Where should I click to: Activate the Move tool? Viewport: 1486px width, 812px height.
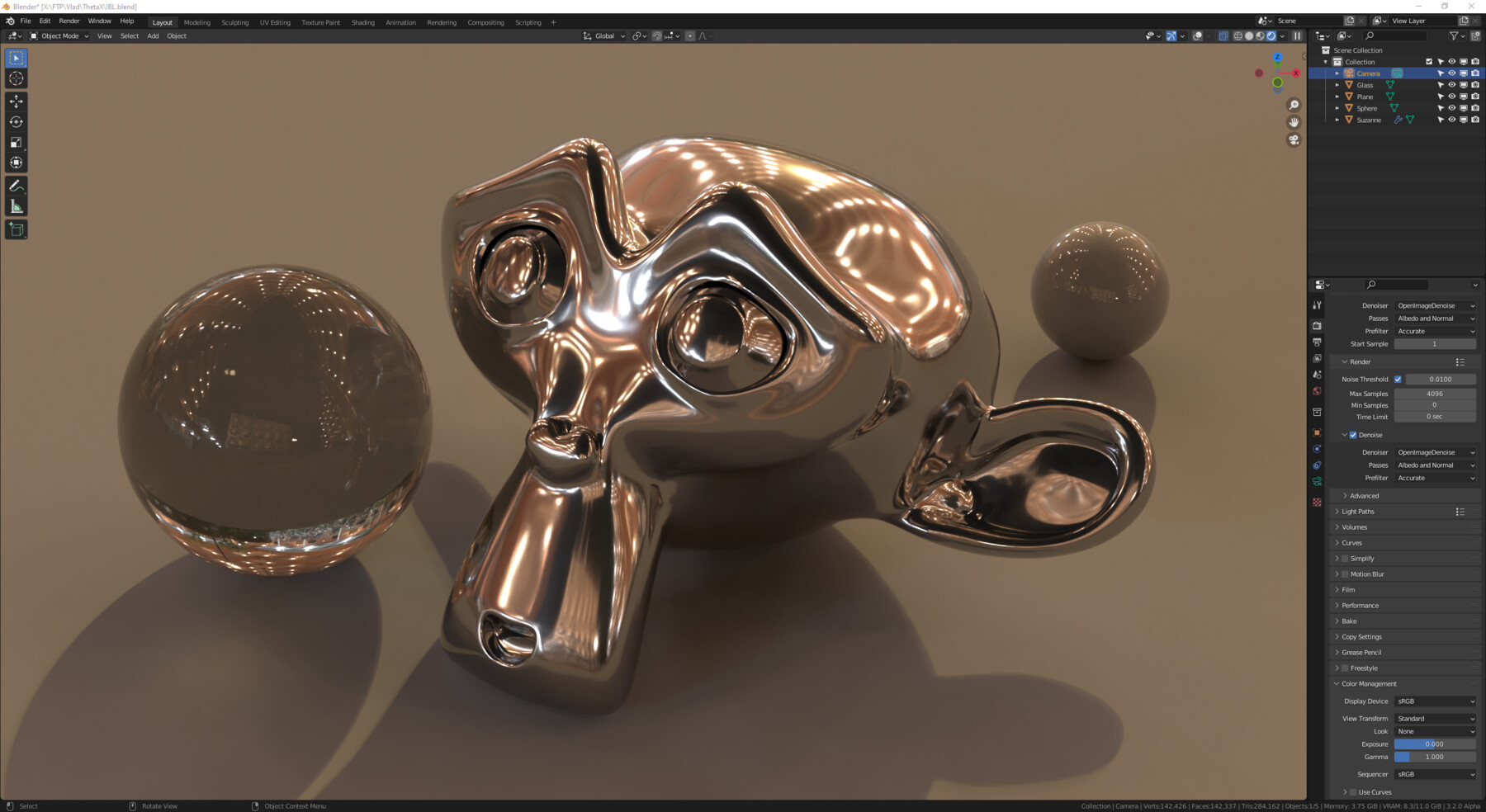(x=16, y=101)
